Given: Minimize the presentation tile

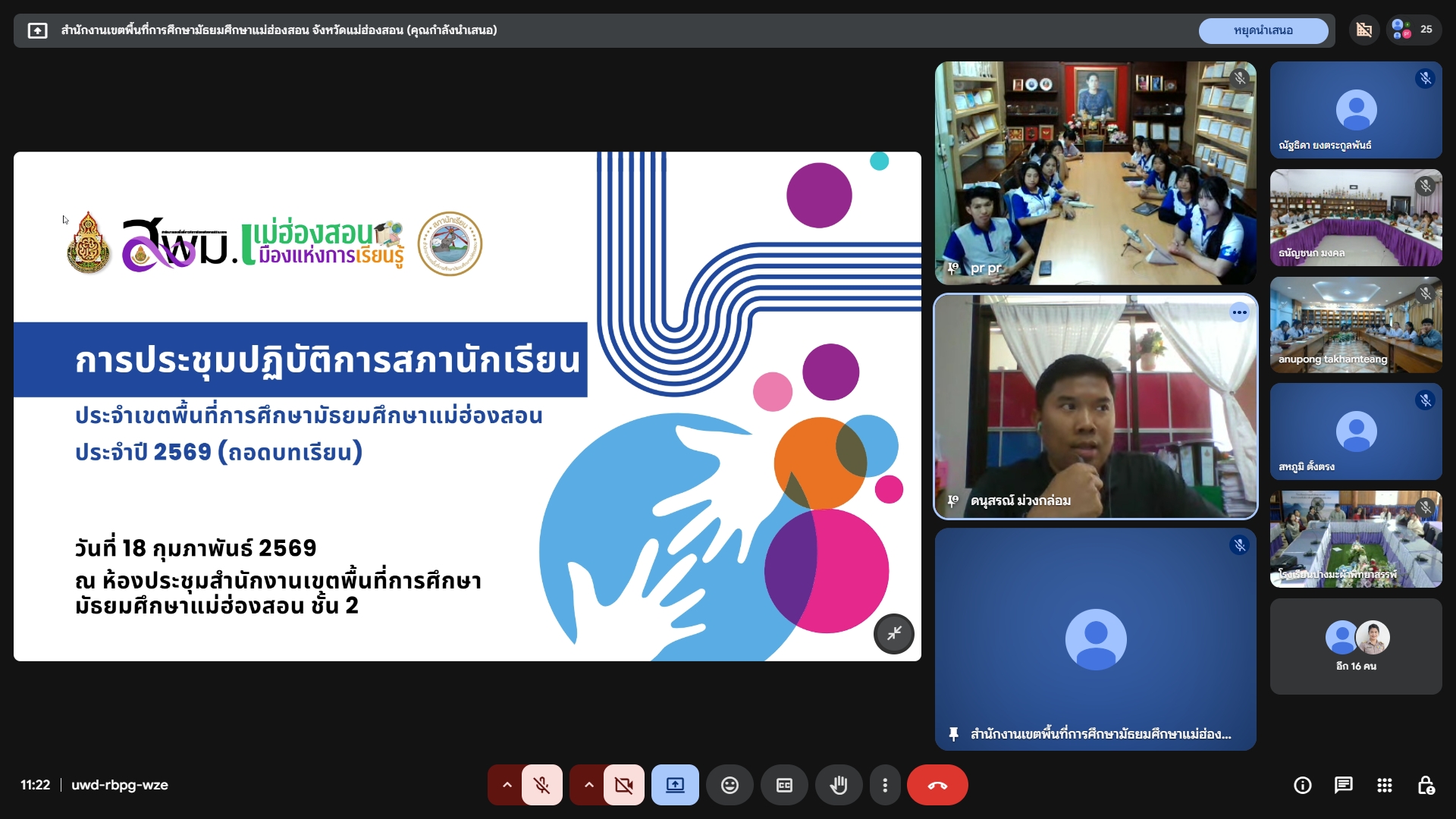Looking at the screenshot, I should (895, 634).
